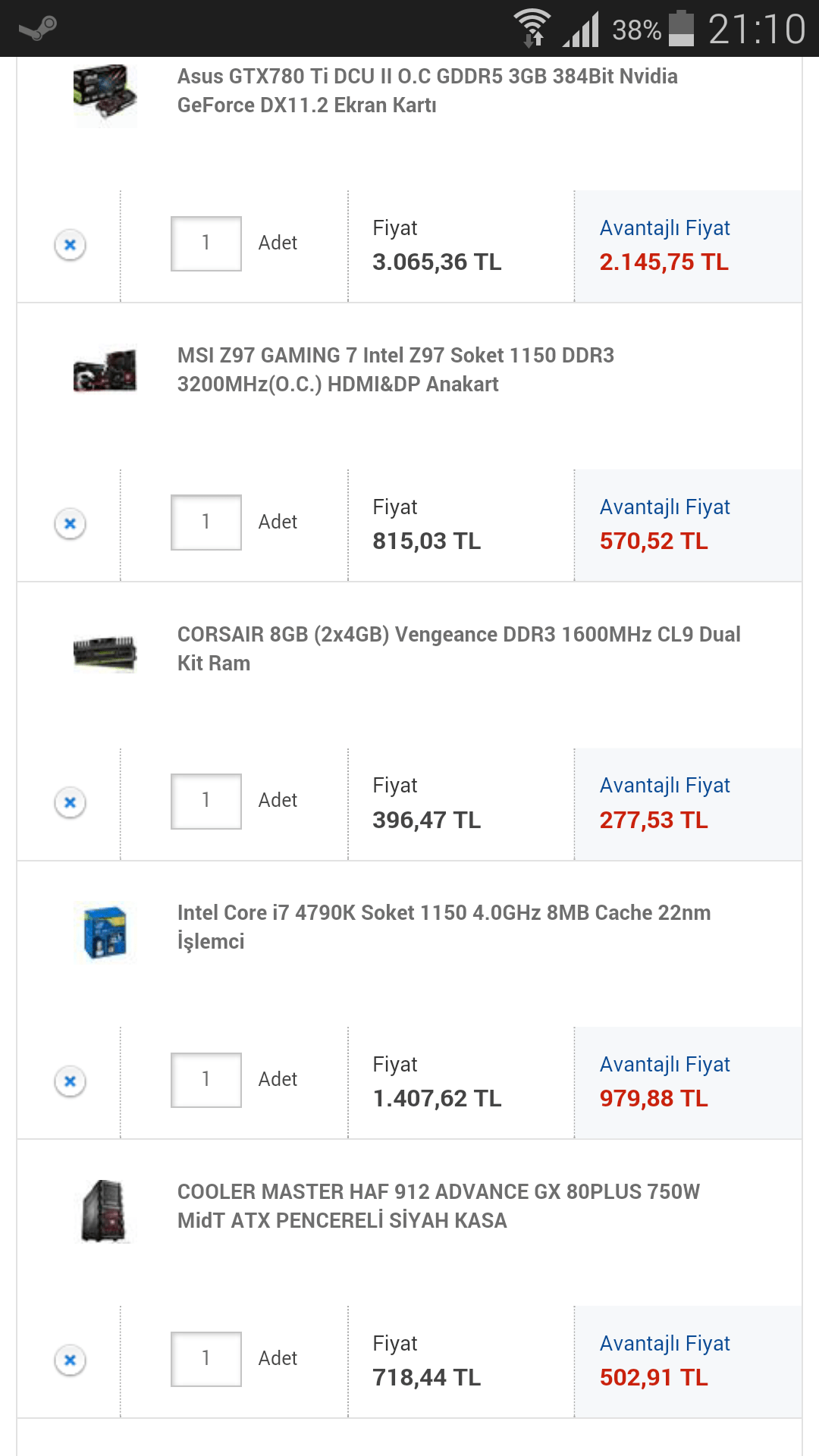Tap the Wi-Fi status icon
The height and width of the screenshot is (1456, 819).
point(532,29)
